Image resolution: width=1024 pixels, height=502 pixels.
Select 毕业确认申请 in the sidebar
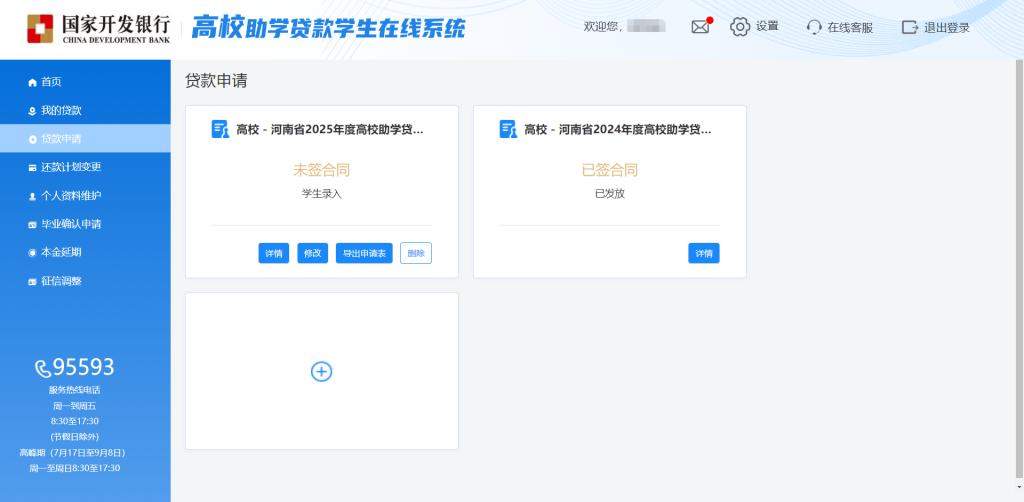click(x=70, y=224)
